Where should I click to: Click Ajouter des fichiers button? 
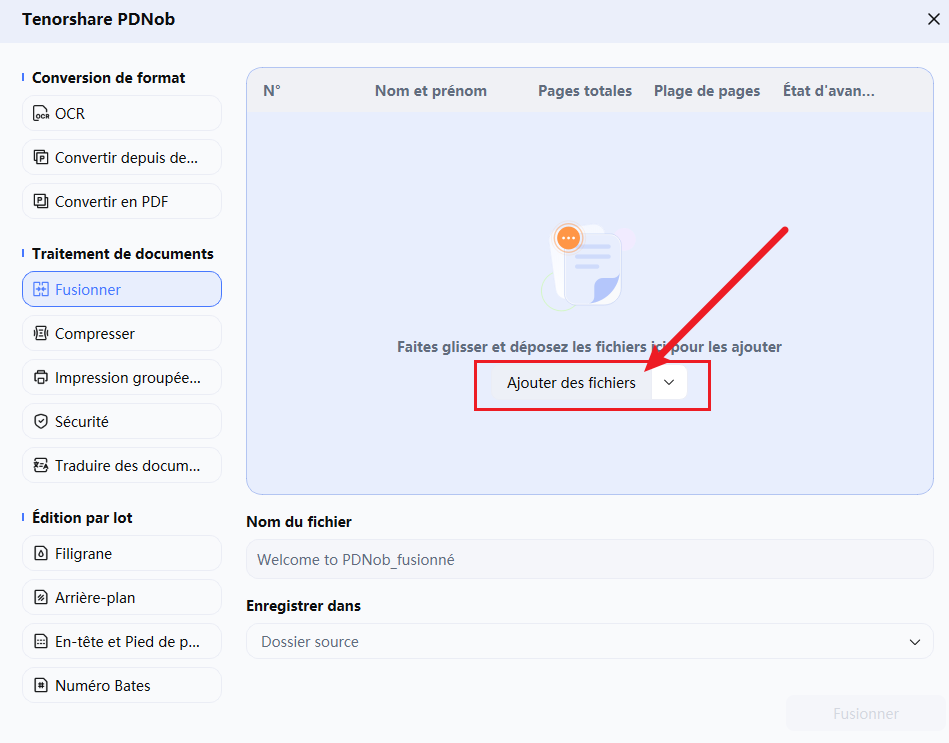571,382
